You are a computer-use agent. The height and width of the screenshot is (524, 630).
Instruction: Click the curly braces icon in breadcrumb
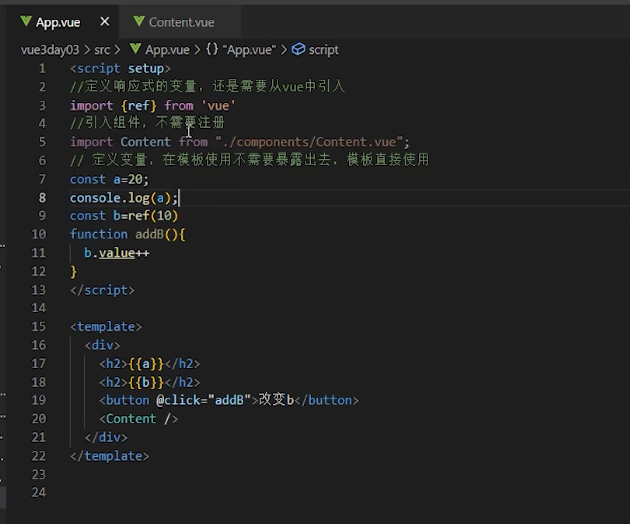(212, 49)
